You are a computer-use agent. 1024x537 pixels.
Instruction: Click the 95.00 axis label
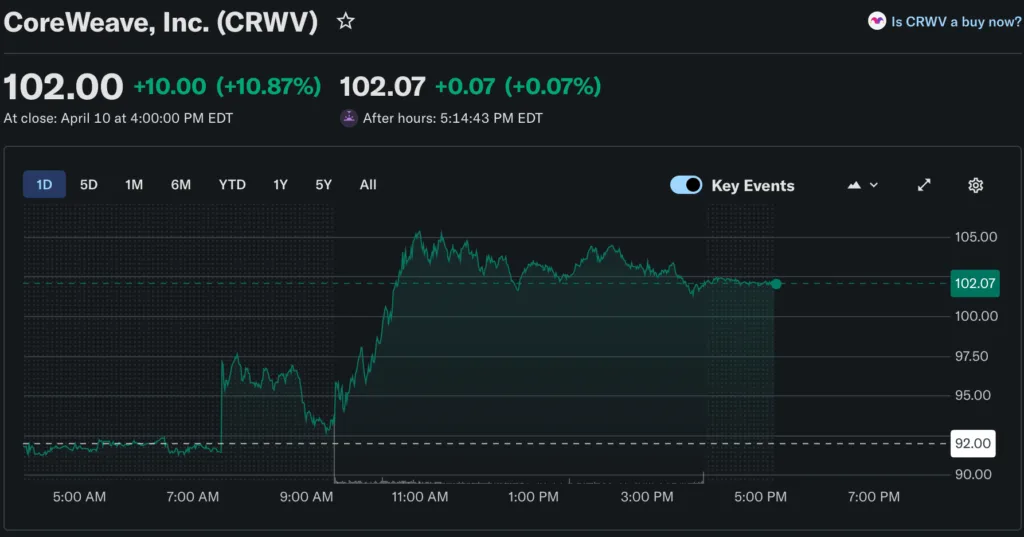(x=972, y=395)
